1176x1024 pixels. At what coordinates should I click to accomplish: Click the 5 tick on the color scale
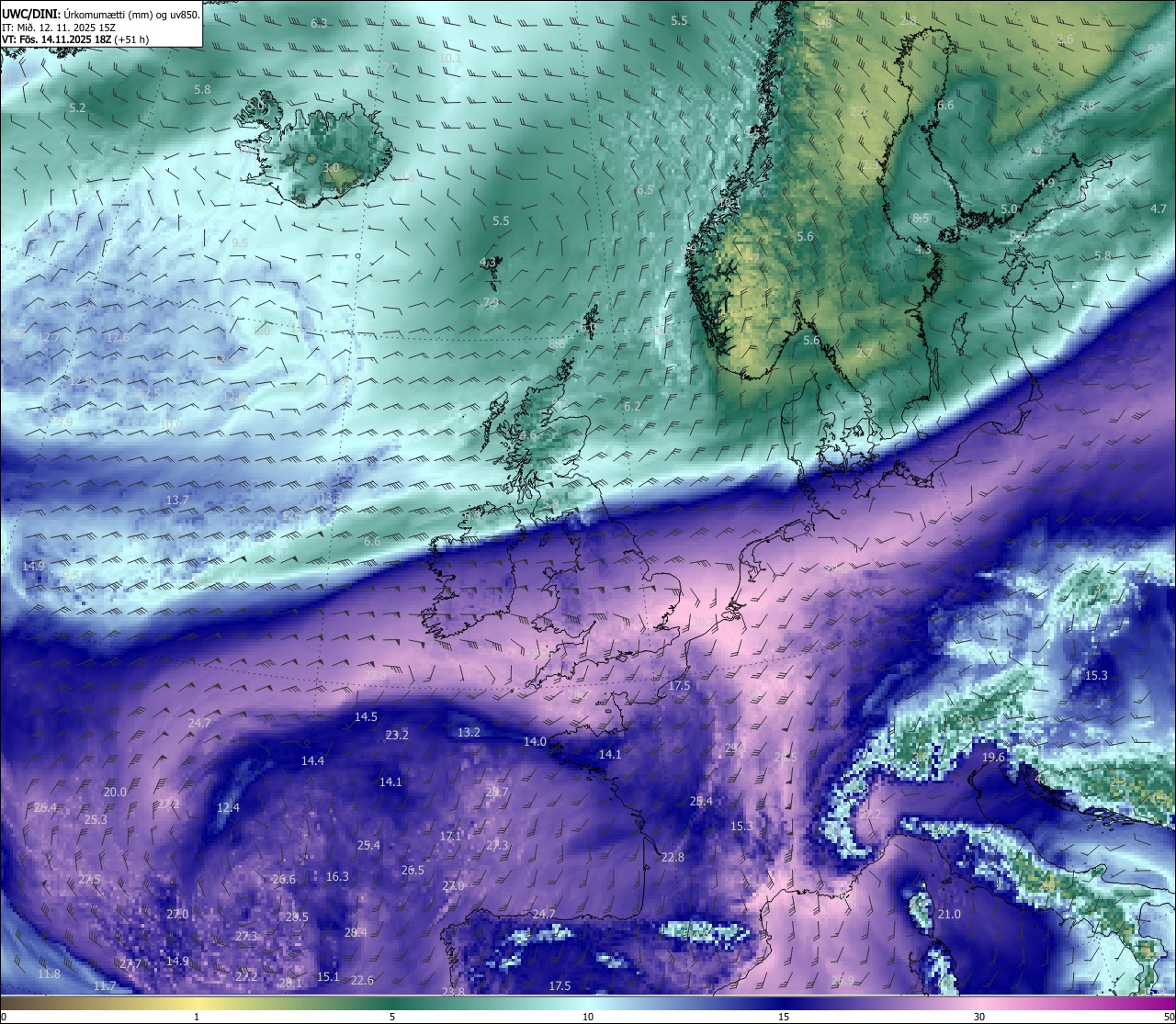[392, 1017]
